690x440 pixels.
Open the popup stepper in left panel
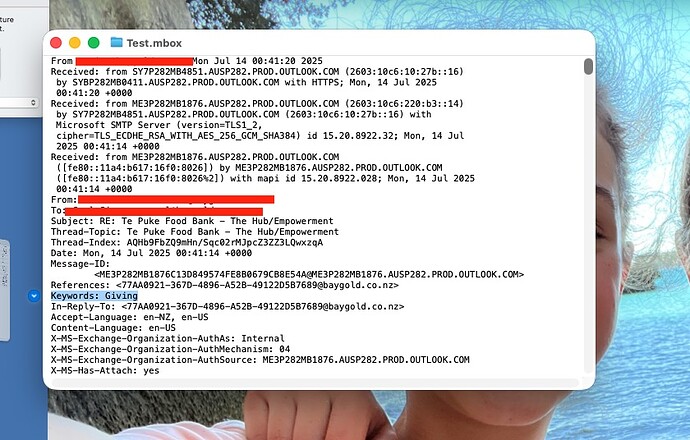coord(33,103)
